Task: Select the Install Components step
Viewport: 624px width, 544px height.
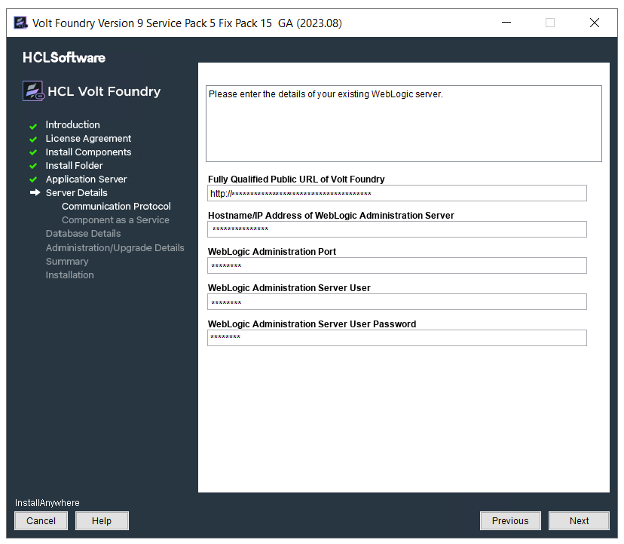Action: click(x=88, y=152)
